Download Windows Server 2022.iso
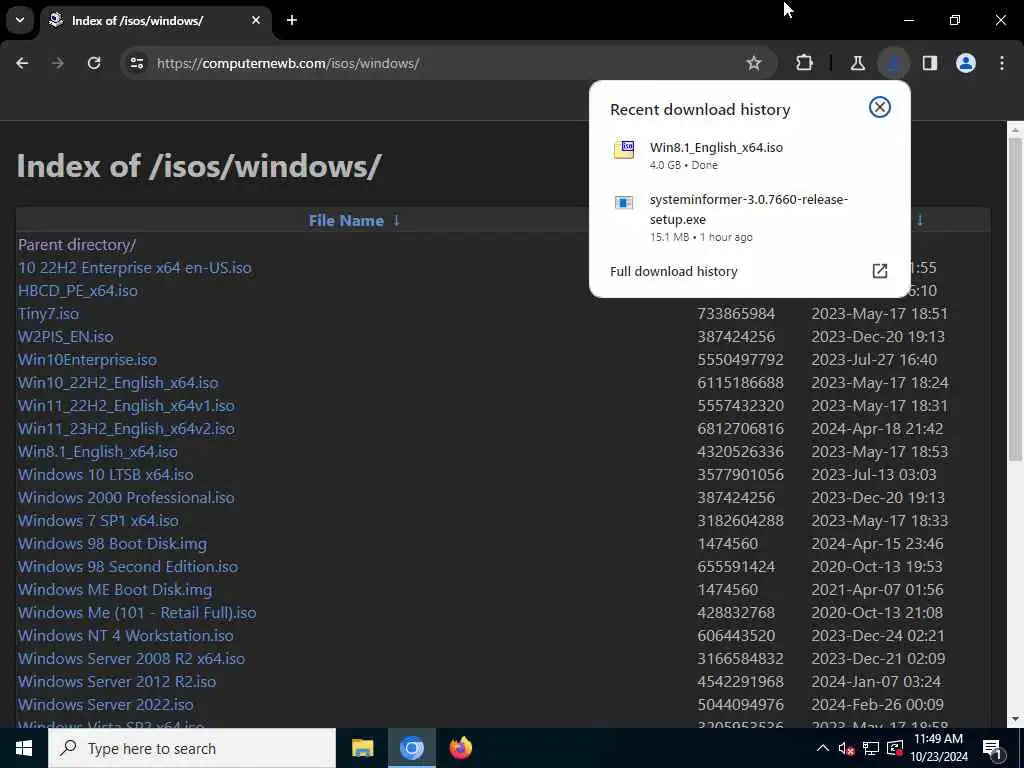Viewport: 1024px width, 768px height. [106, 705]
